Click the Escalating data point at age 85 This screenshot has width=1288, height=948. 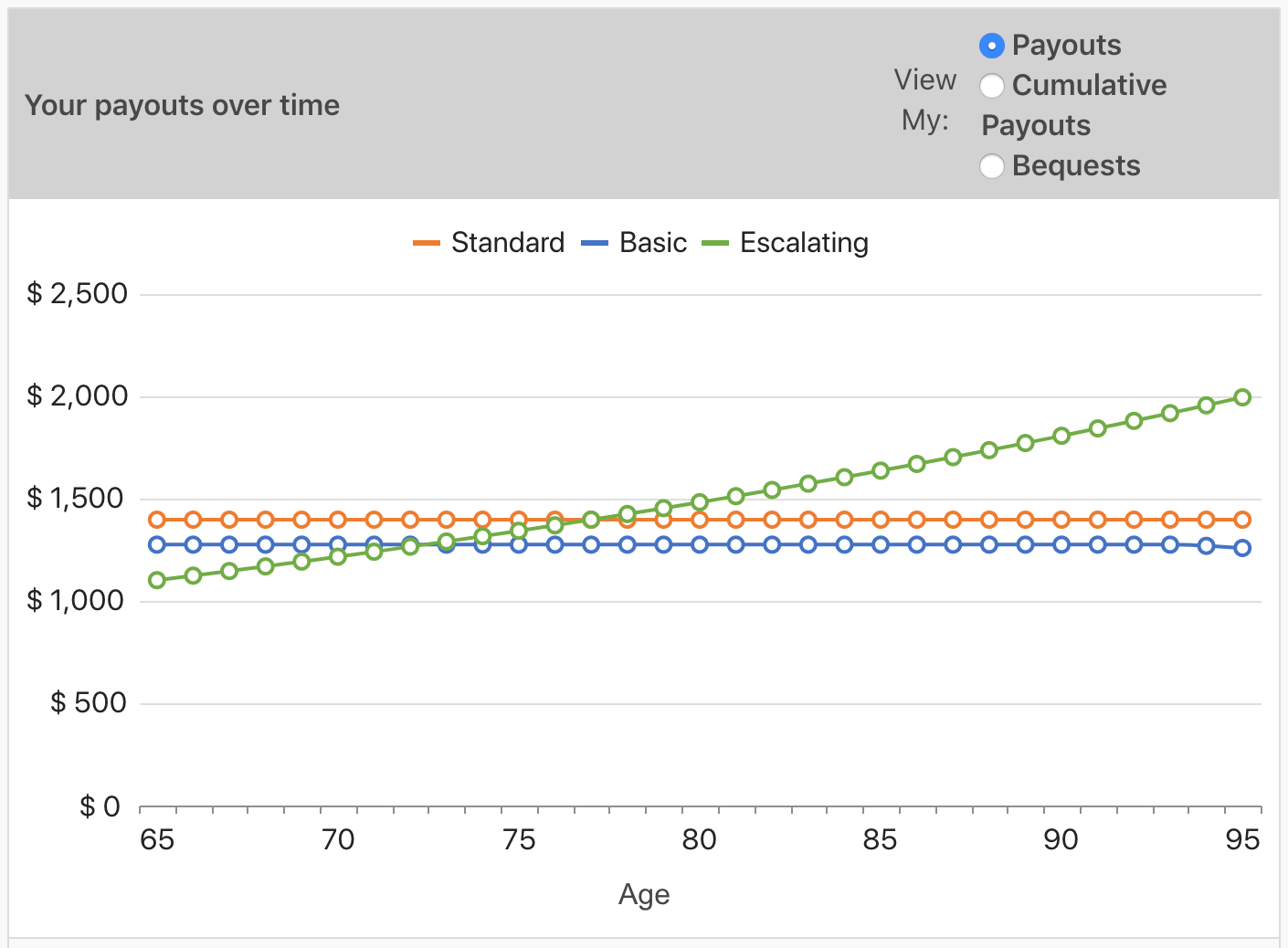click(x=881, y=470)
